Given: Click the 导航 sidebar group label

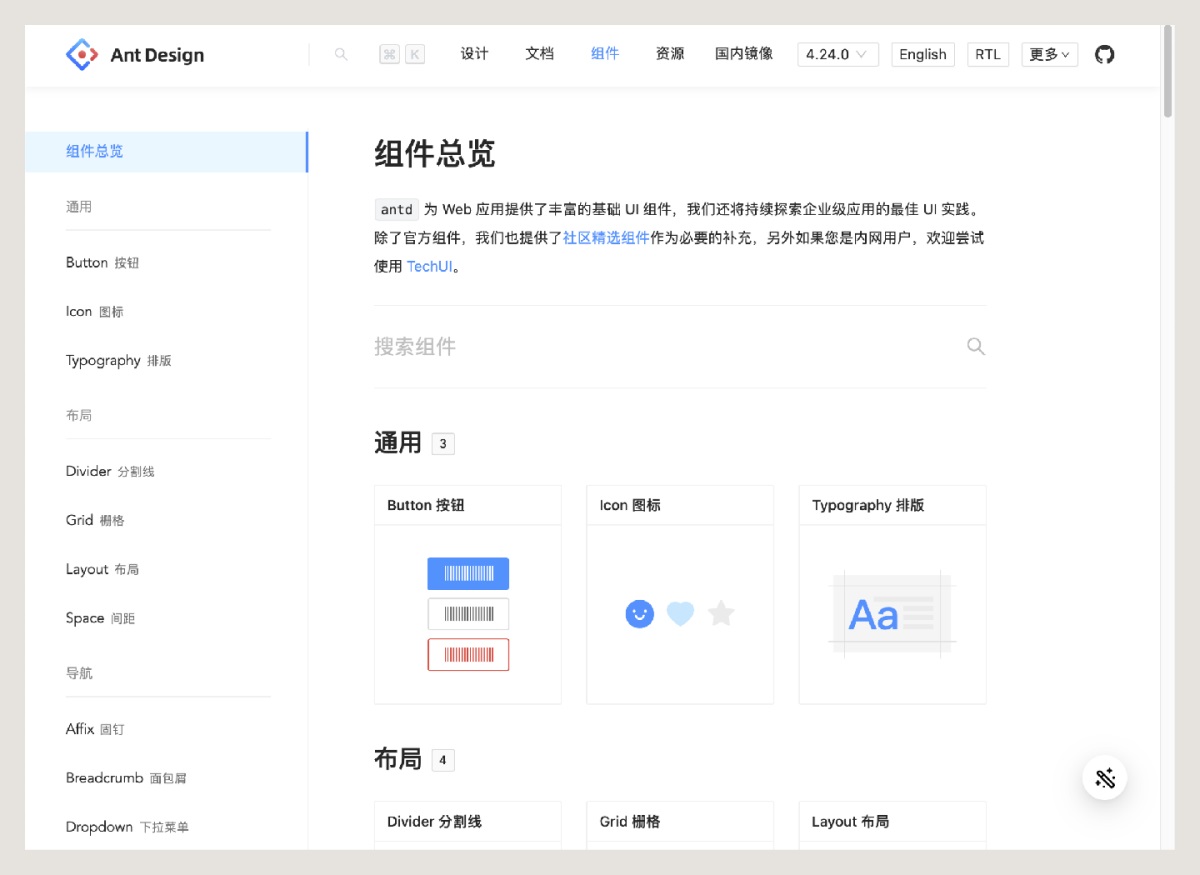Looking at the screenshot, I should pyautogui.click(x=79, y=673).
